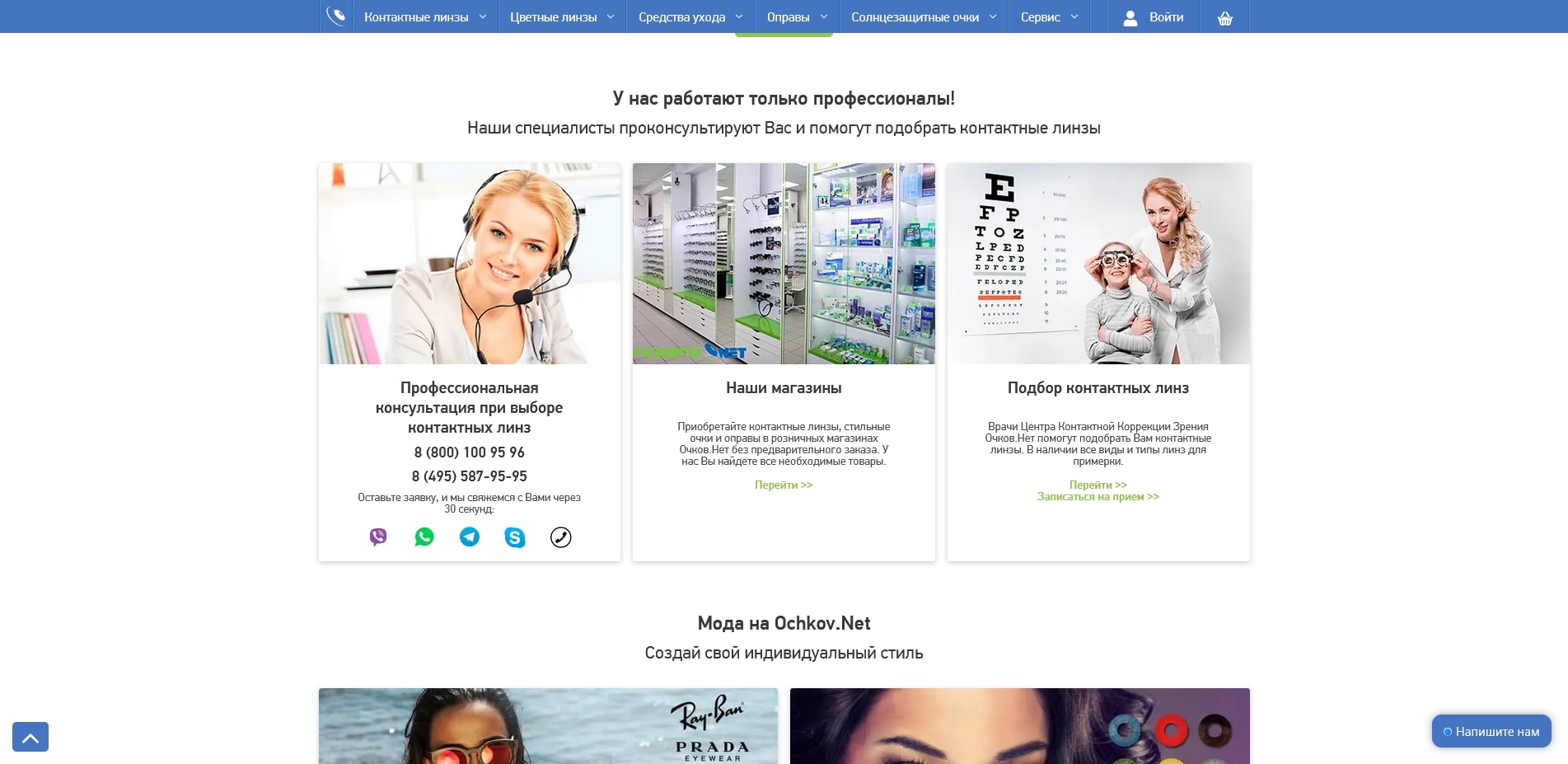Expand the Контактные линзы dropdown

pyautogui.click(x=425, y=17)
